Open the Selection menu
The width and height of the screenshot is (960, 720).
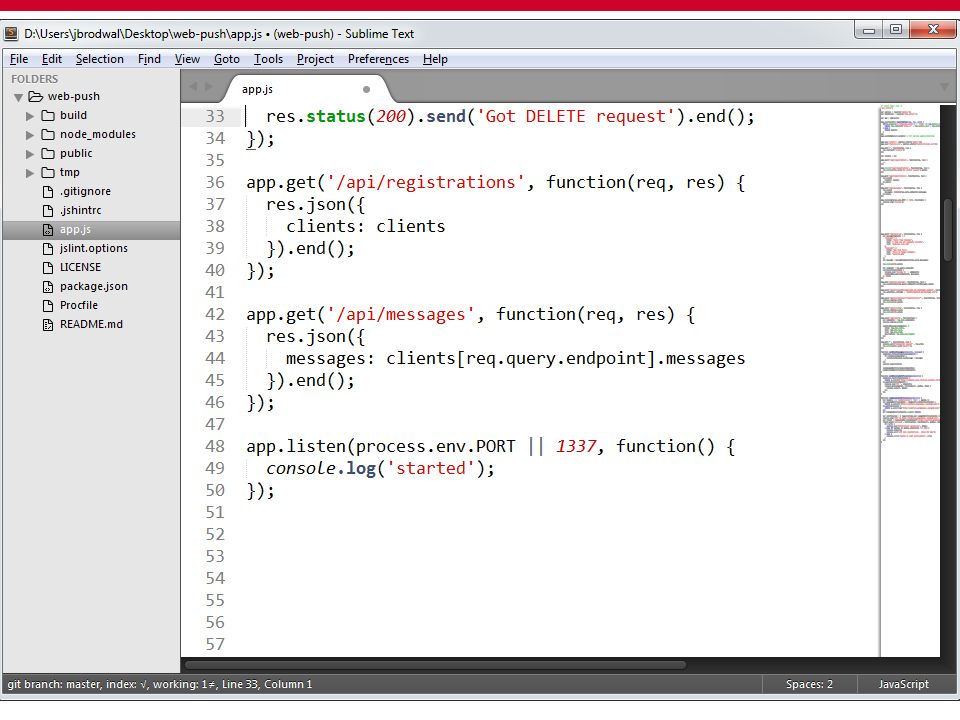[x=100, y=59]
